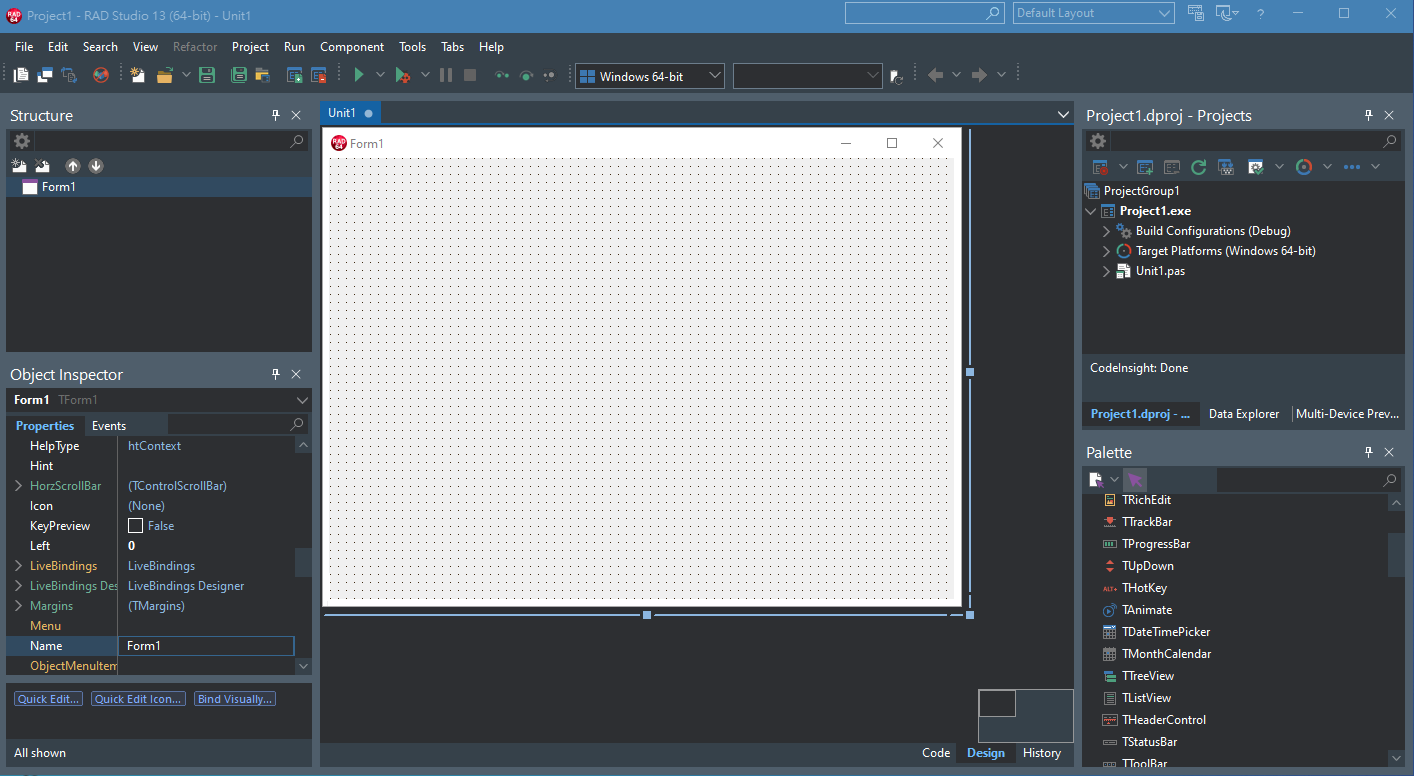
Task: Pin the Object Inspector panel
Action: (x=276, y=374)
